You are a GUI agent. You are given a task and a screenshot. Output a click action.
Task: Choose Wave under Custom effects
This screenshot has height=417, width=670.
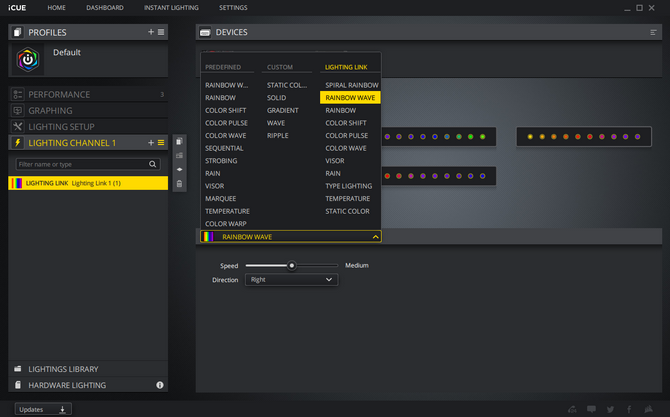click(276, 123)
